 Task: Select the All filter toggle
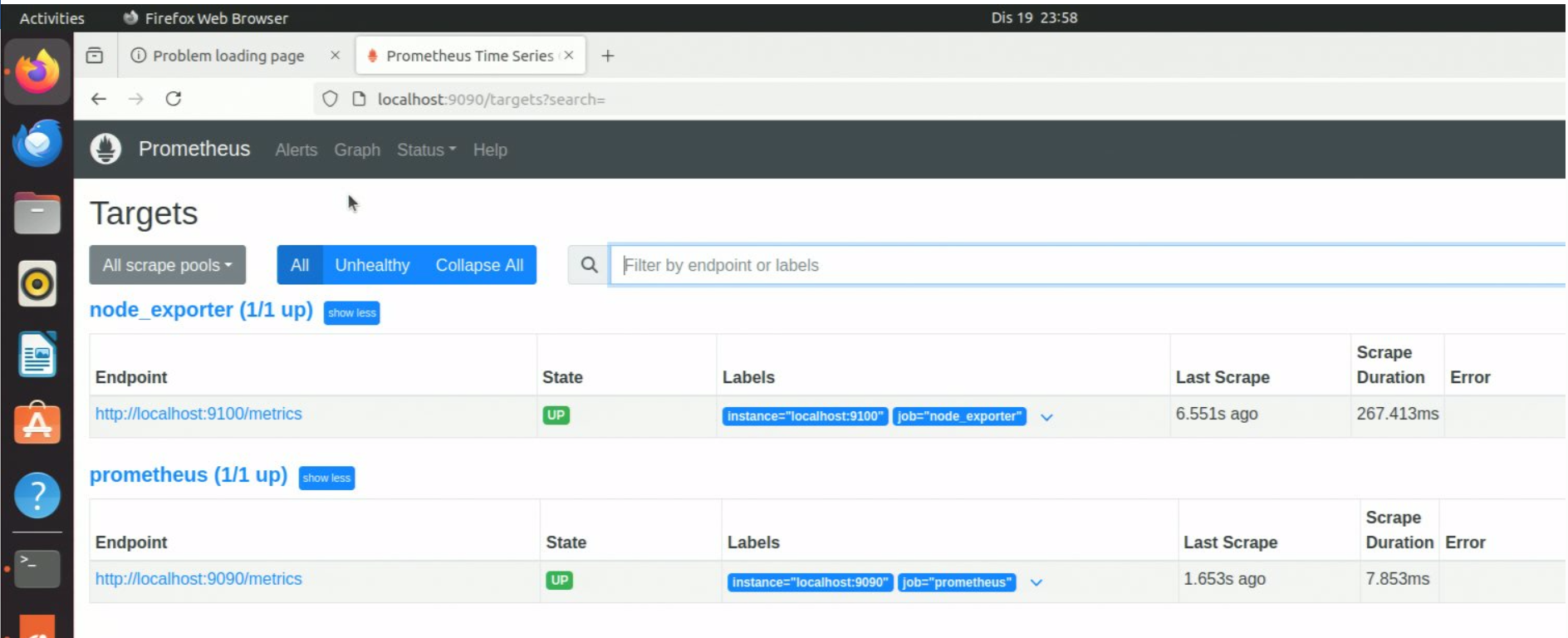pos(300,265)
